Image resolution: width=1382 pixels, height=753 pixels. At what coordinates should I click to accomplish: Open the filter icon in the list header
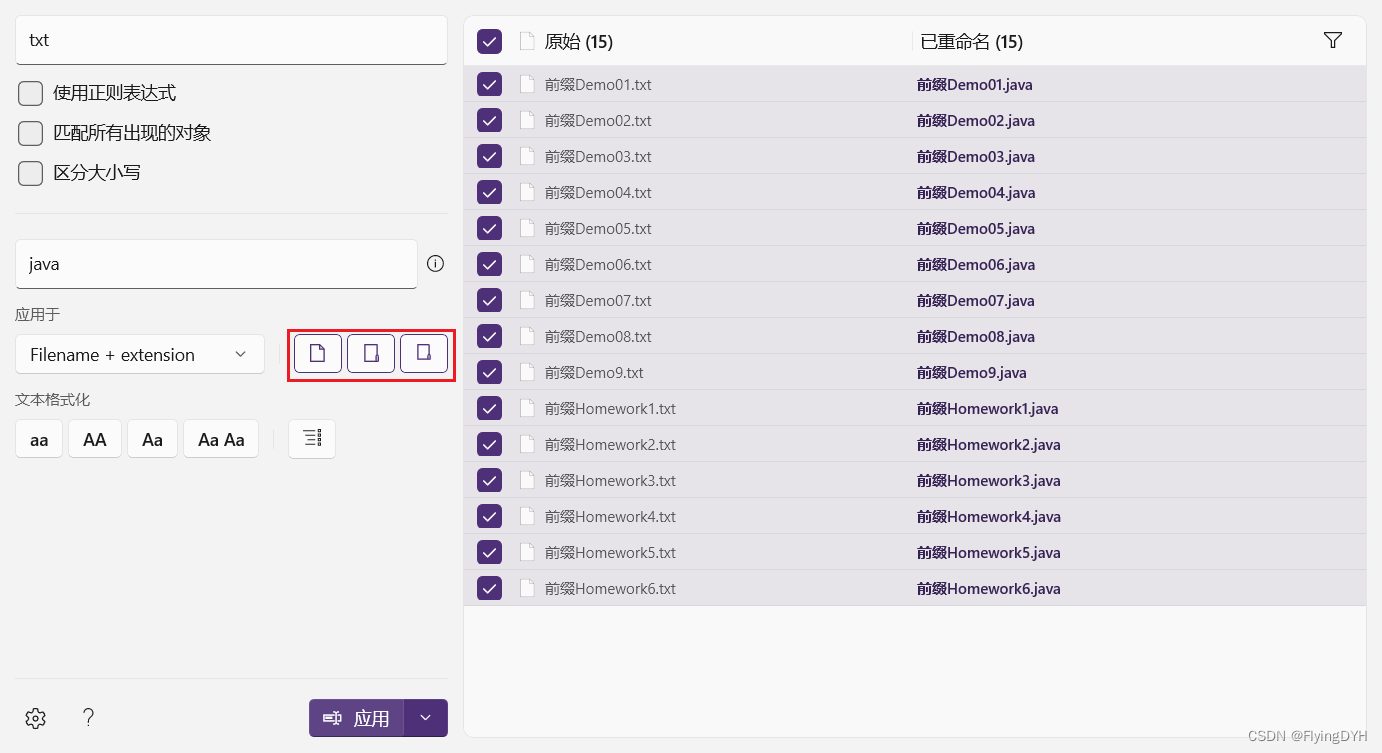point(1332,40)
